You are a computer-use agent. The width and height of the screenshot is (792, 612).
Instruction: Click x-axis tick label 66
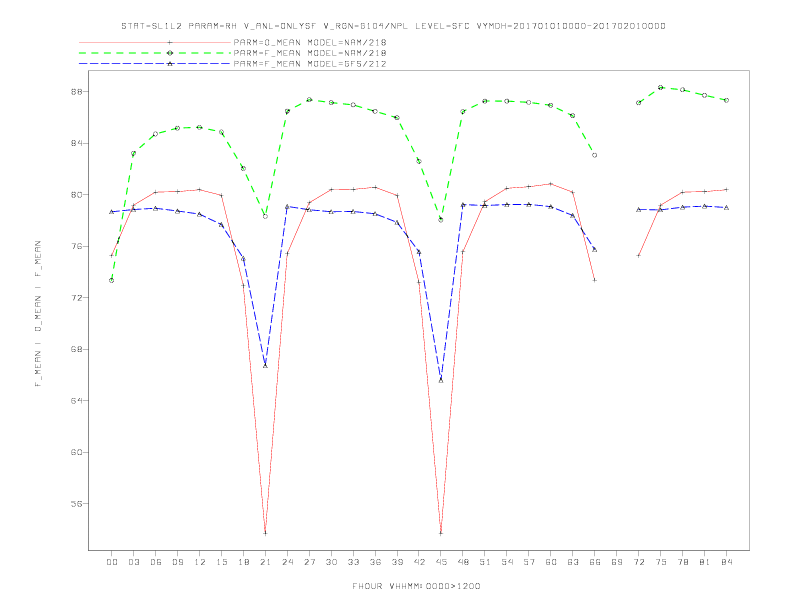click(595, 562)
